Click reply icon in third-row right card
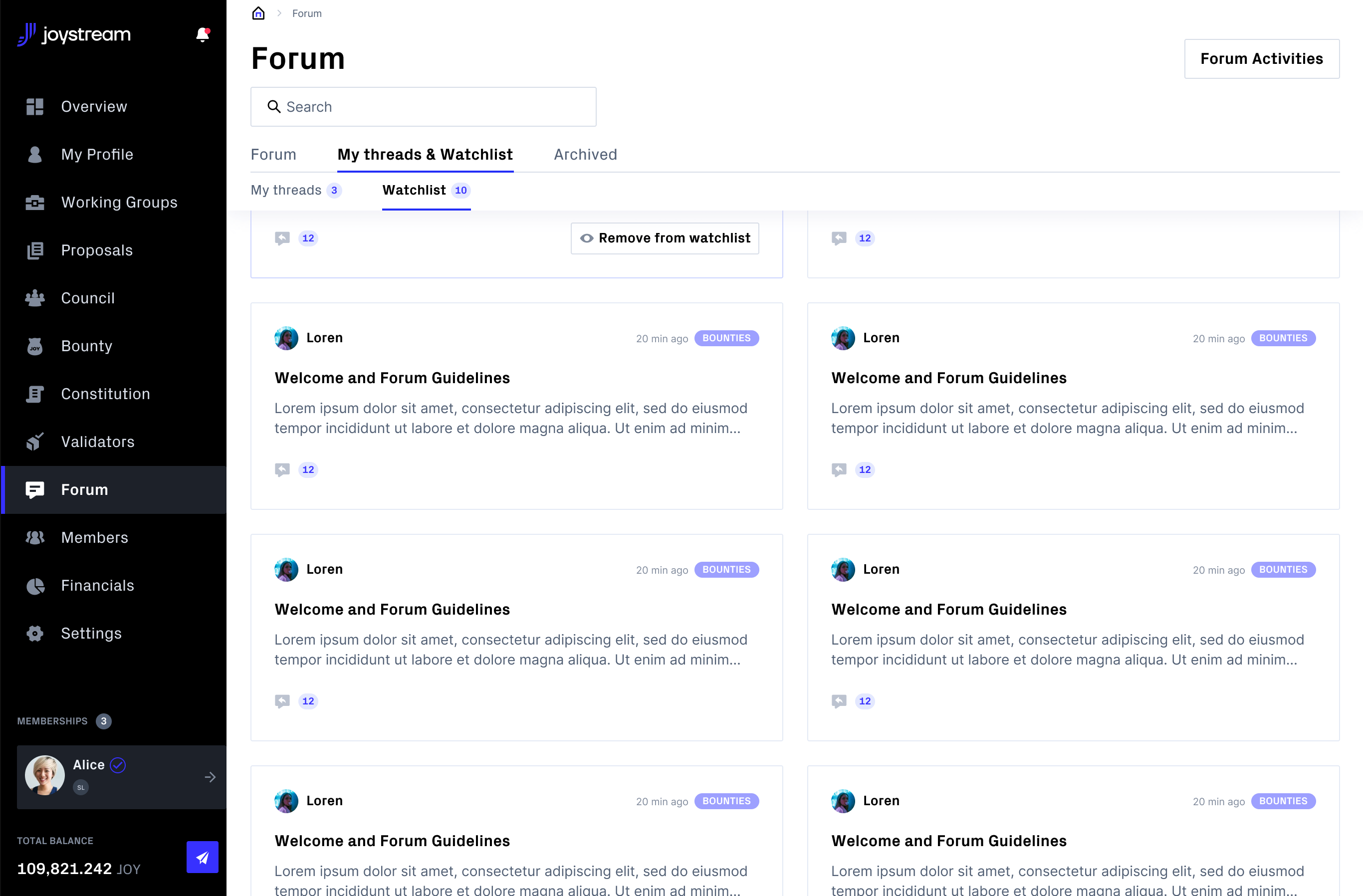This screenshot has width=1363, height=896. pos(839,701)
